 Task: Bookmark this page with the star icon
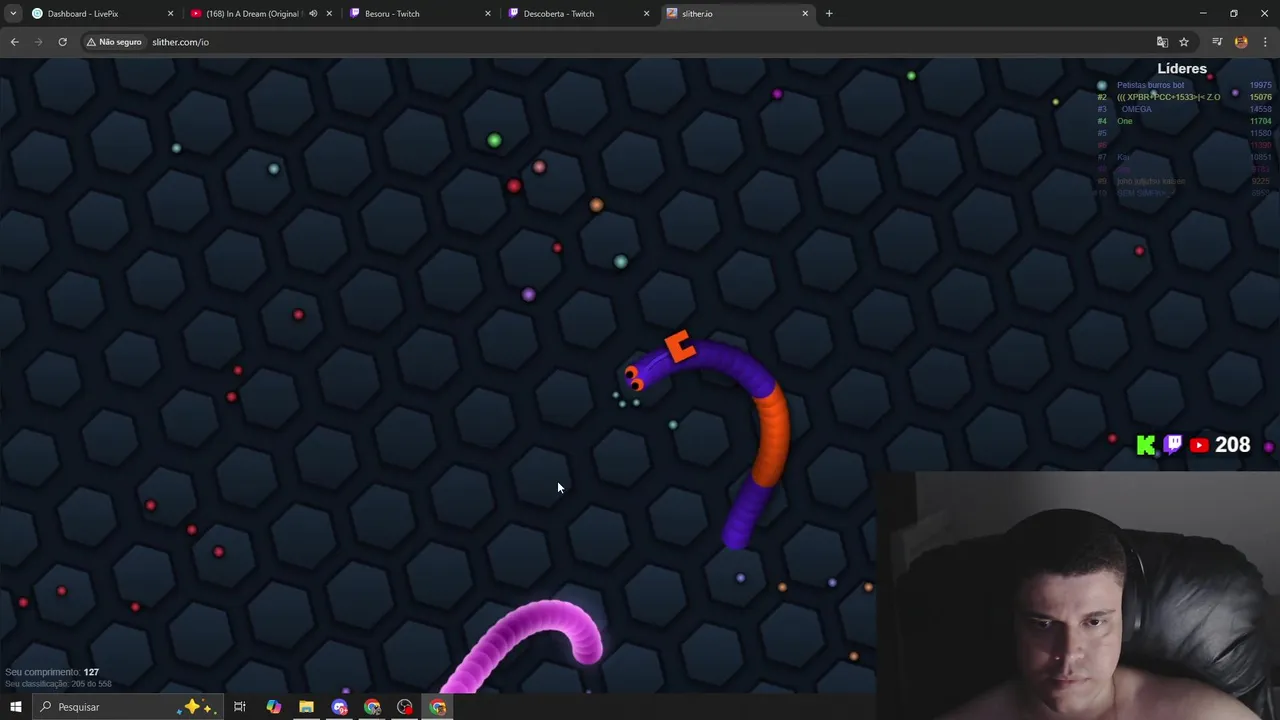point(1184,42)
